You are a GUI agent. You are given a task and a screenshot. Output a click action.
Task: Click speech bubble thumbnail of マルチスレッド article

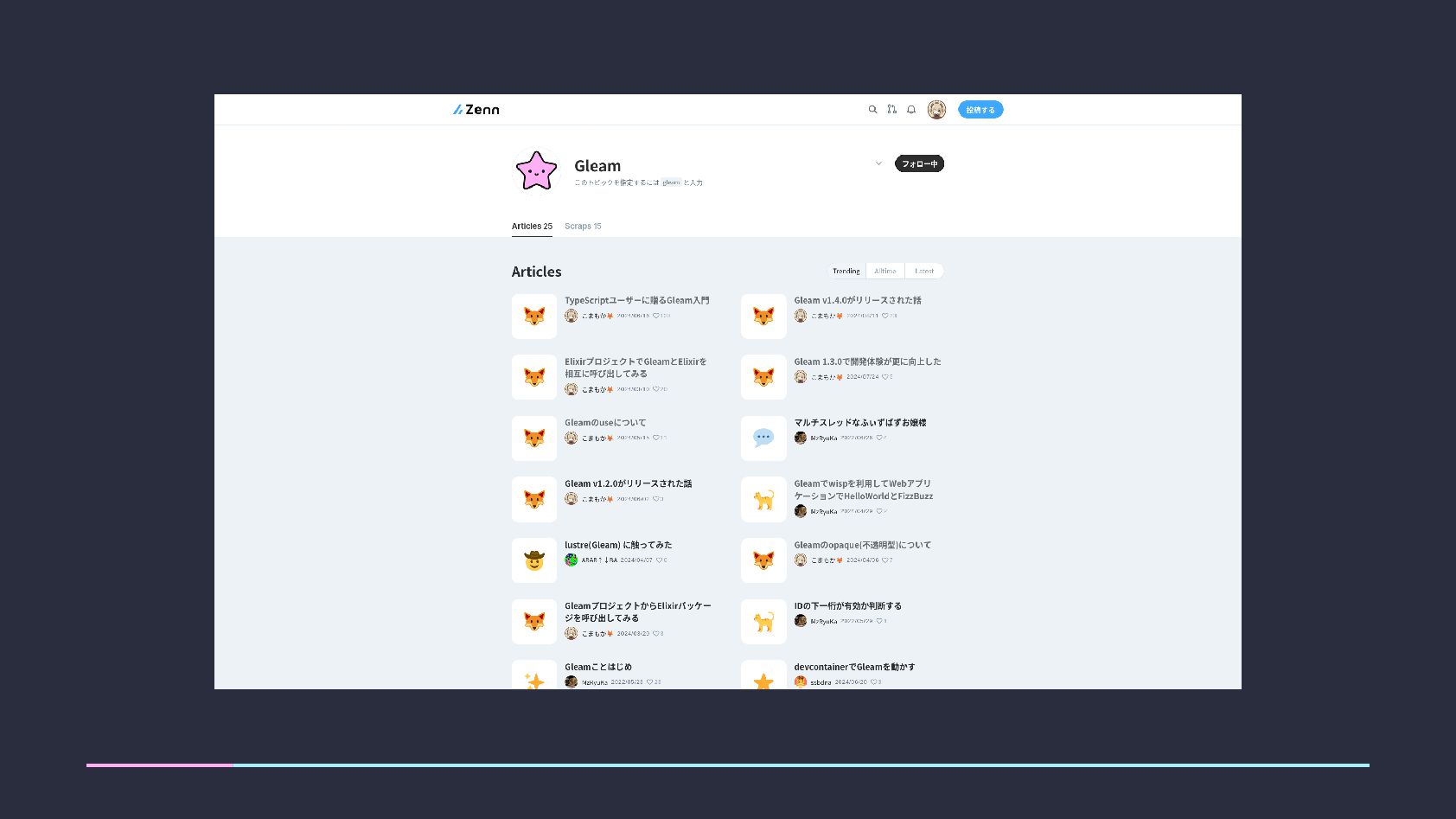pos(763,438)
